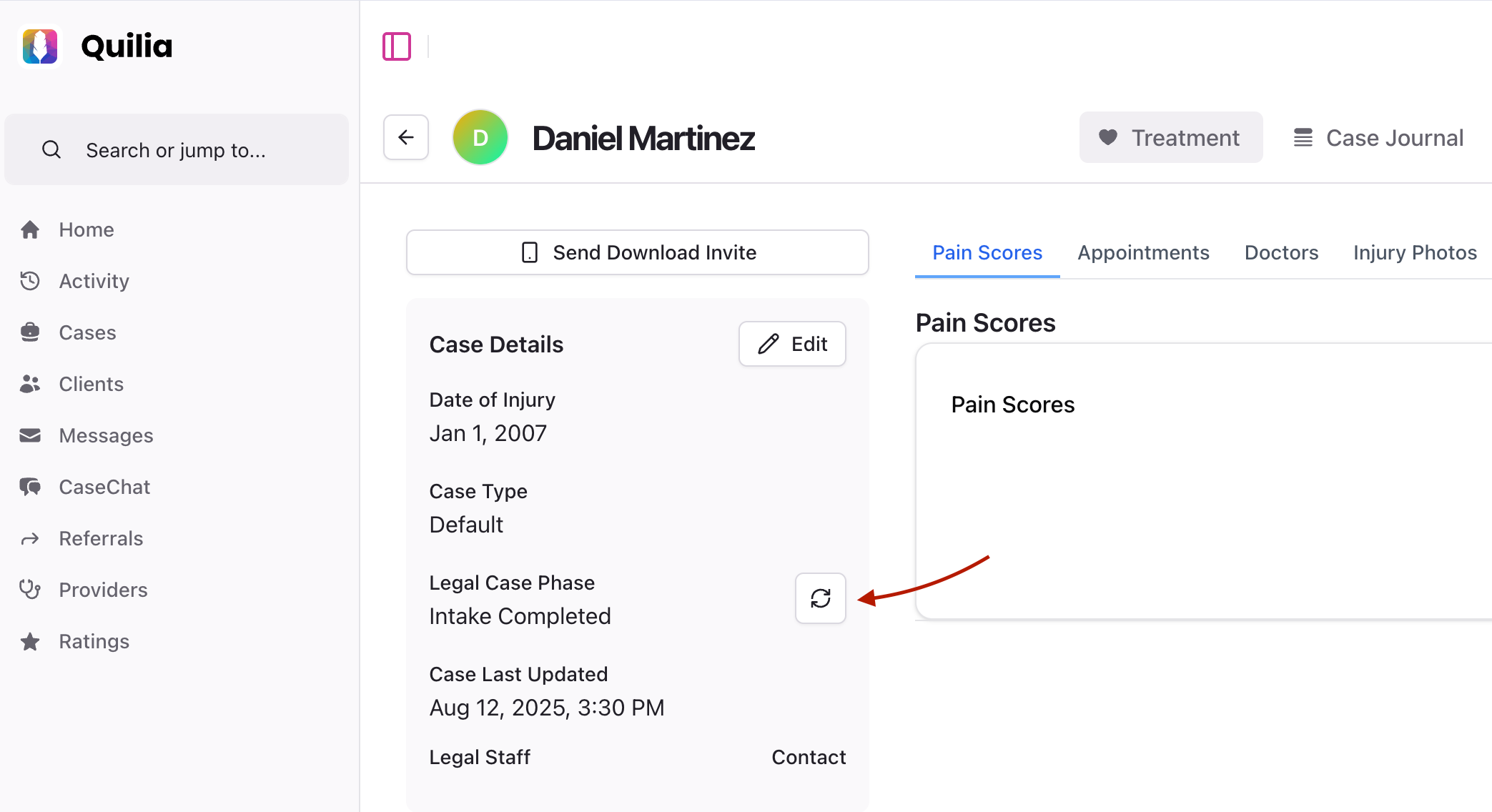Open Providers section
1492x812 pixels.
click(103, 590)
